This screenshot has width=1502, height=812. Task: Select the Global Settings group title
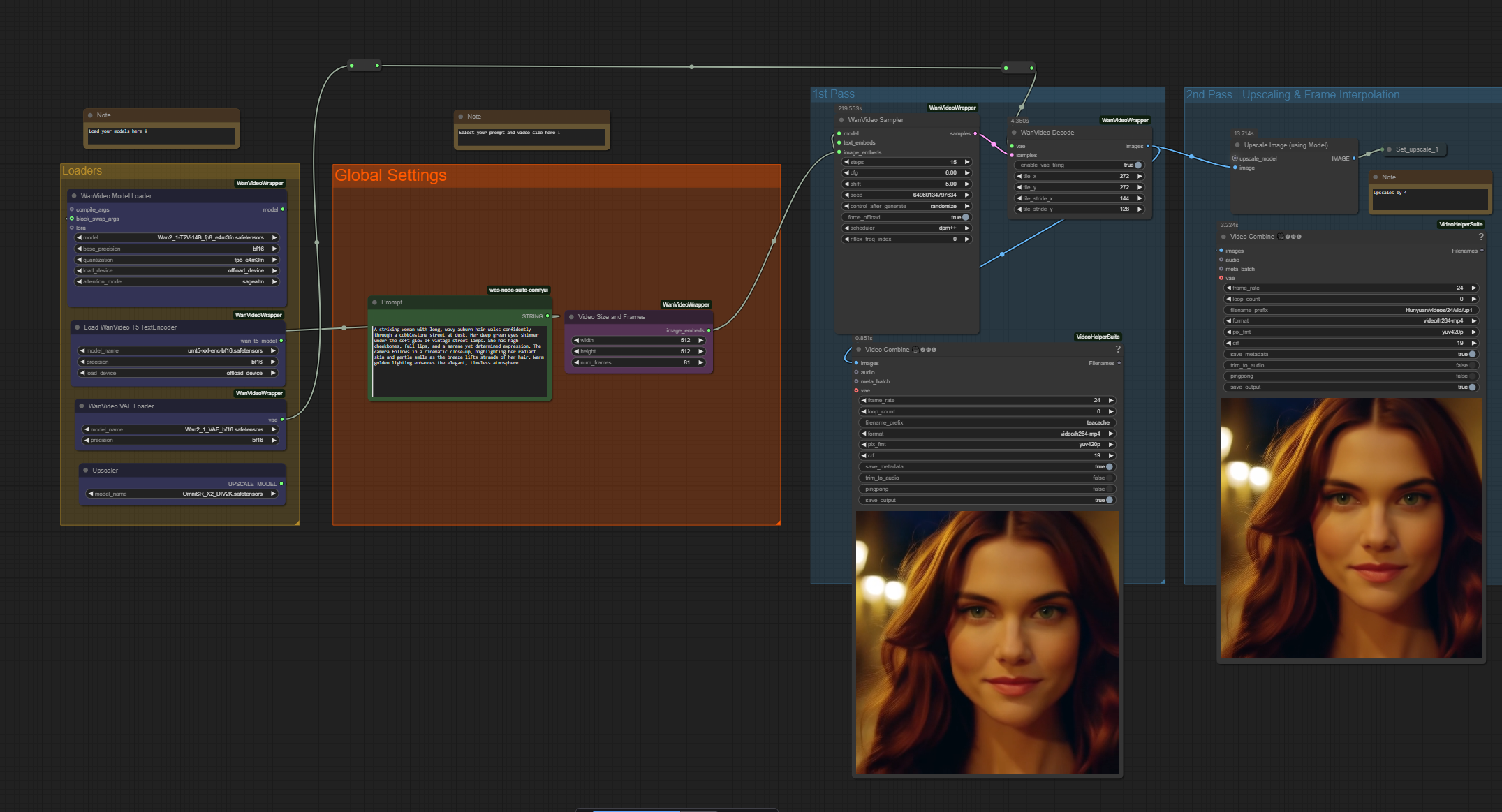click(x=390, y=175)
